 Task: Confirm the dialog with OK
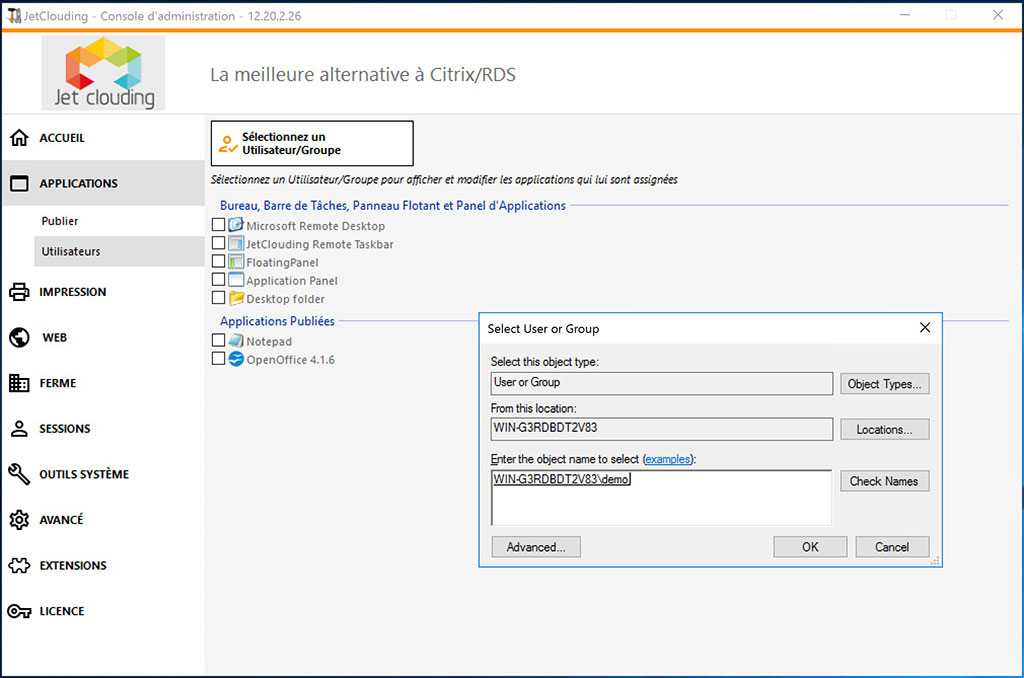[810, 547]
